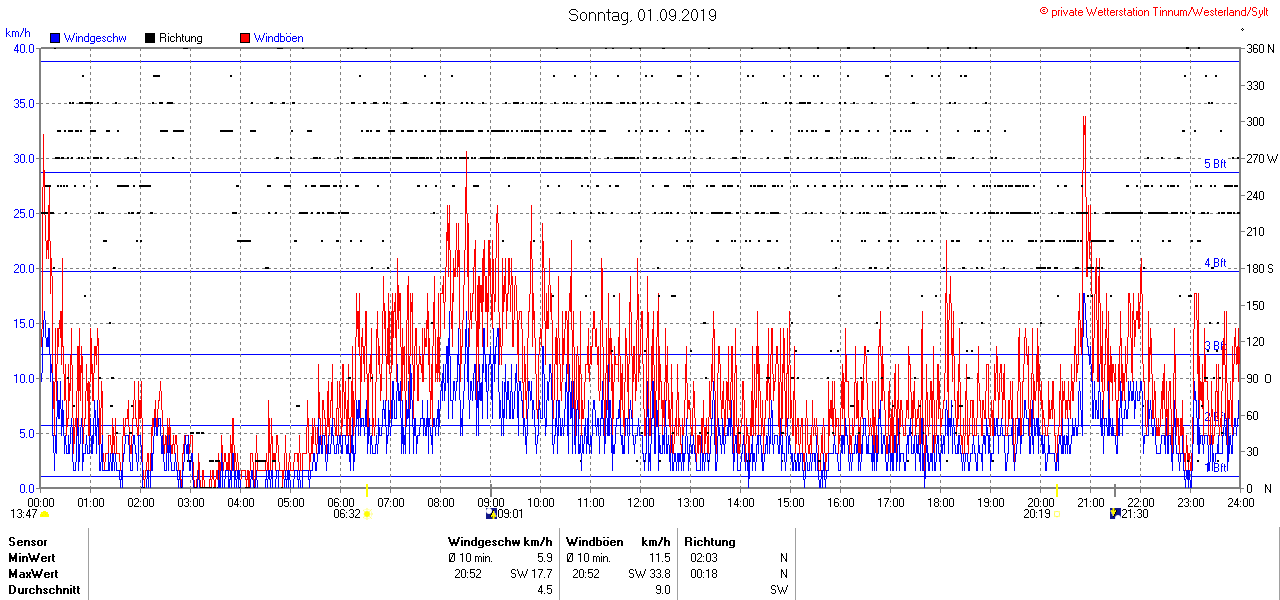Click the moon icon beside 09:01
Viewport: 1280px width, 600px height.
(491, 514)
